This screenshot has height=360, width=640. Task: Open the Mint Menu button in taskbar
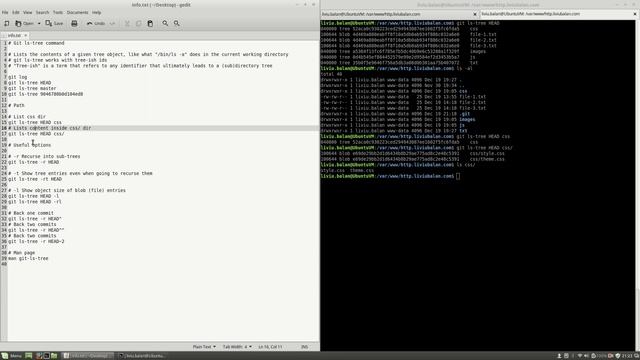coord(11,356)
